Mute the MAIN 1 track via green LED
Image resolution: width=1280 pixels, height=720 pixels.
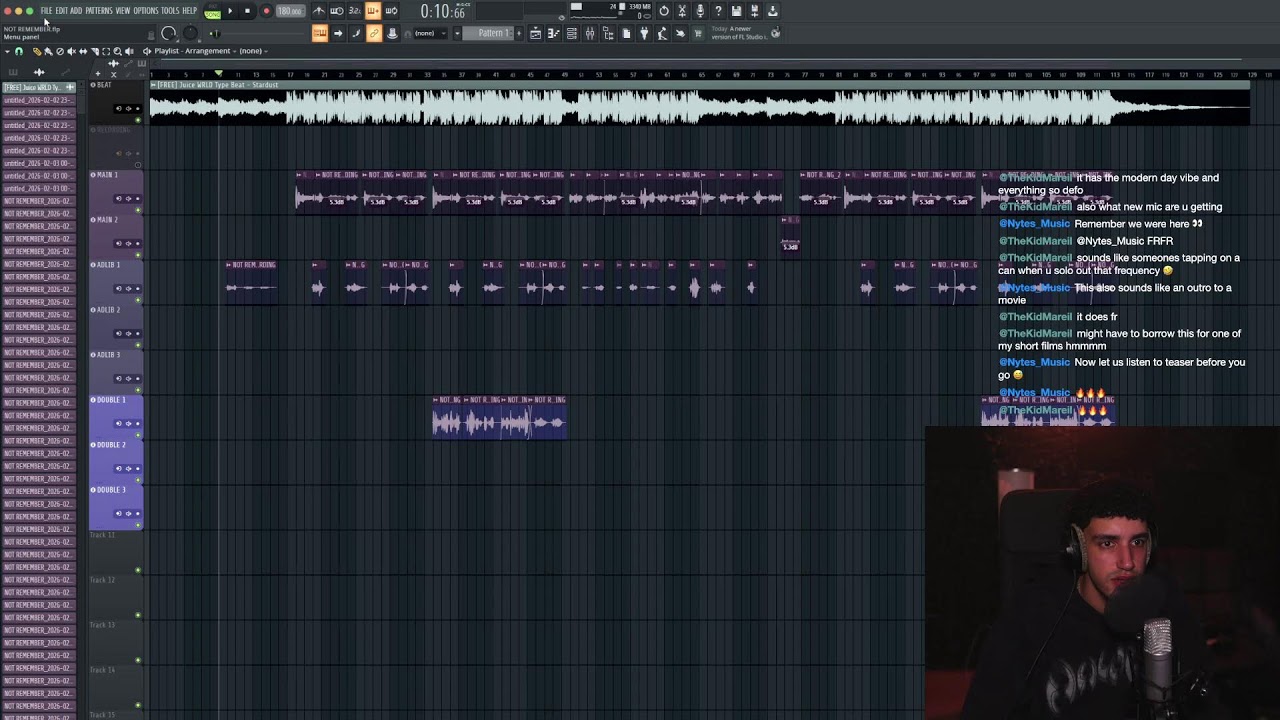pyautogui.click(x=138, y=210)
